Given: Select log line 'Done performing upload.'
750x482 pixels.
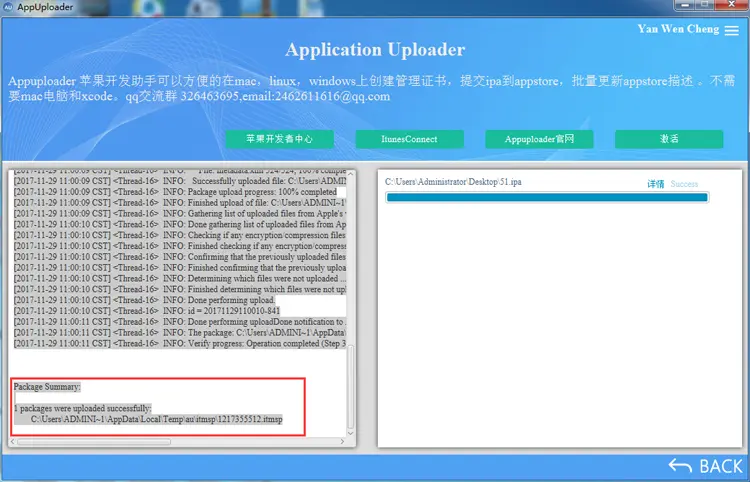Looking at the screenshot, I should pyautogui.click(x=144, y=300).
